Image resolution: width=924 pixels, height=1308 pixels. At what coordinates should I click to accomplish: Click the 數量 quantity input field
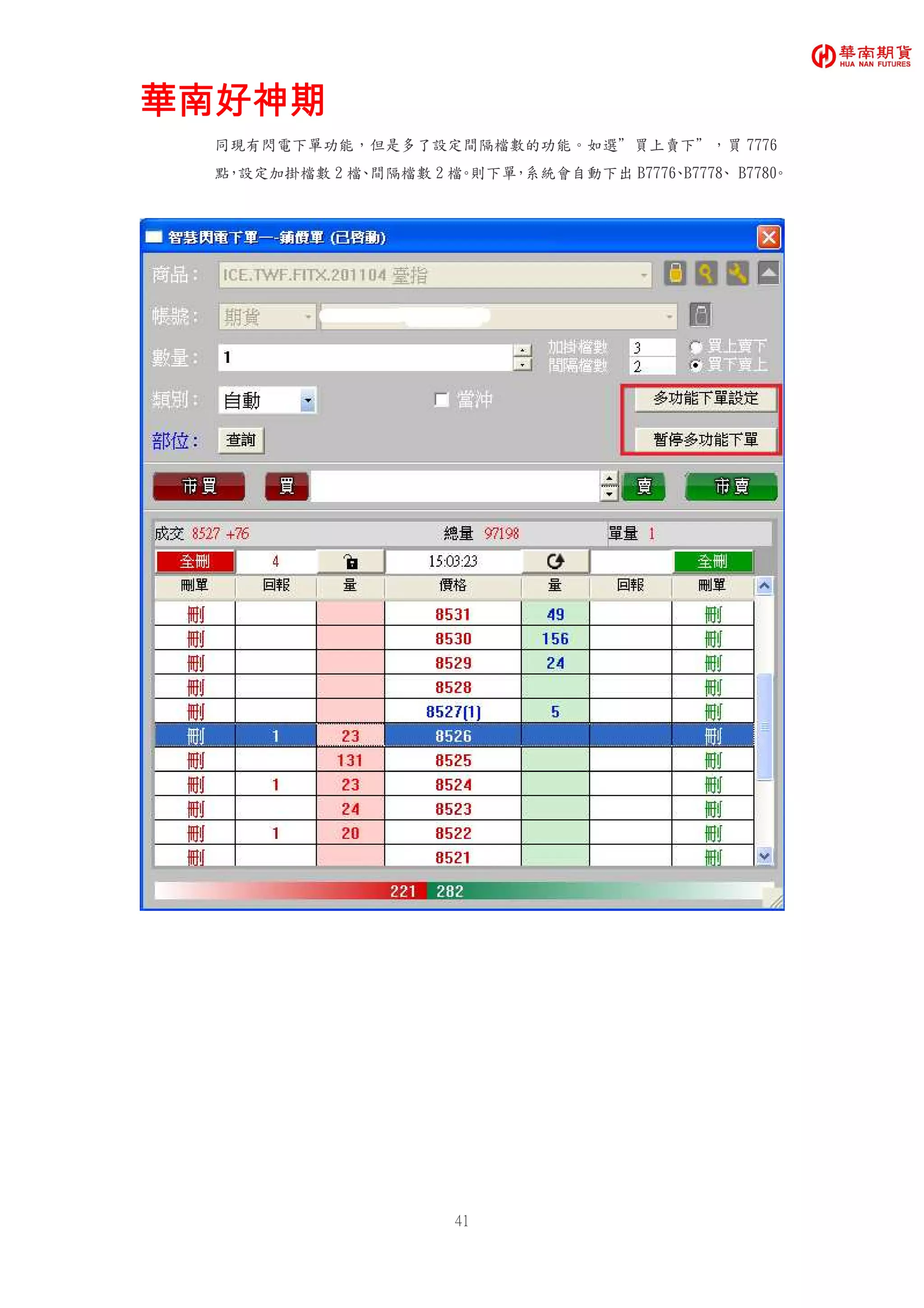point(365,357)
